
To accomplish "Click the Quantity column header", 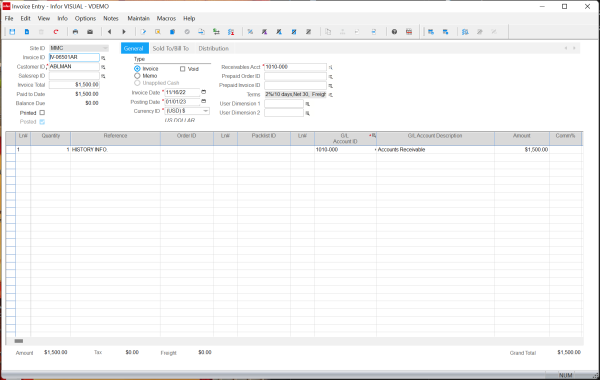I will [51, 139].
